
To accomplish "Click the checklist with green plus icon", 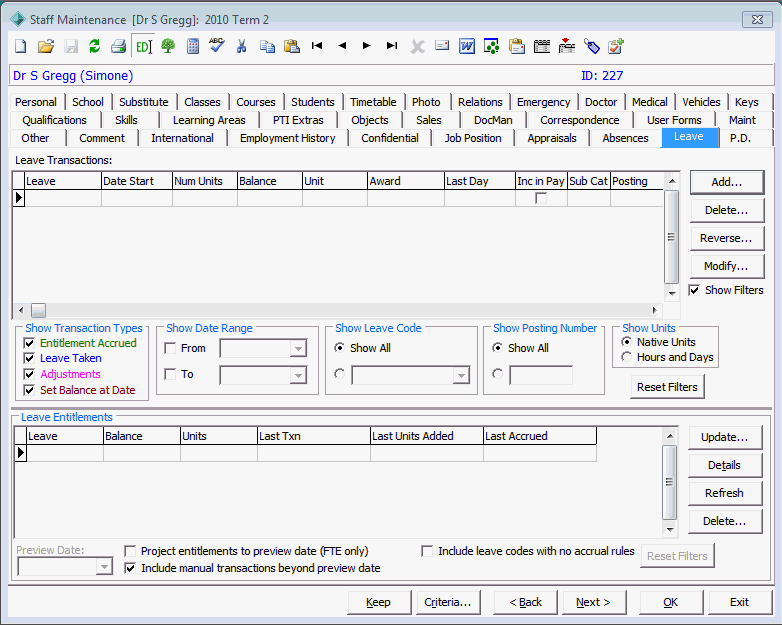I will click(616, 46).
